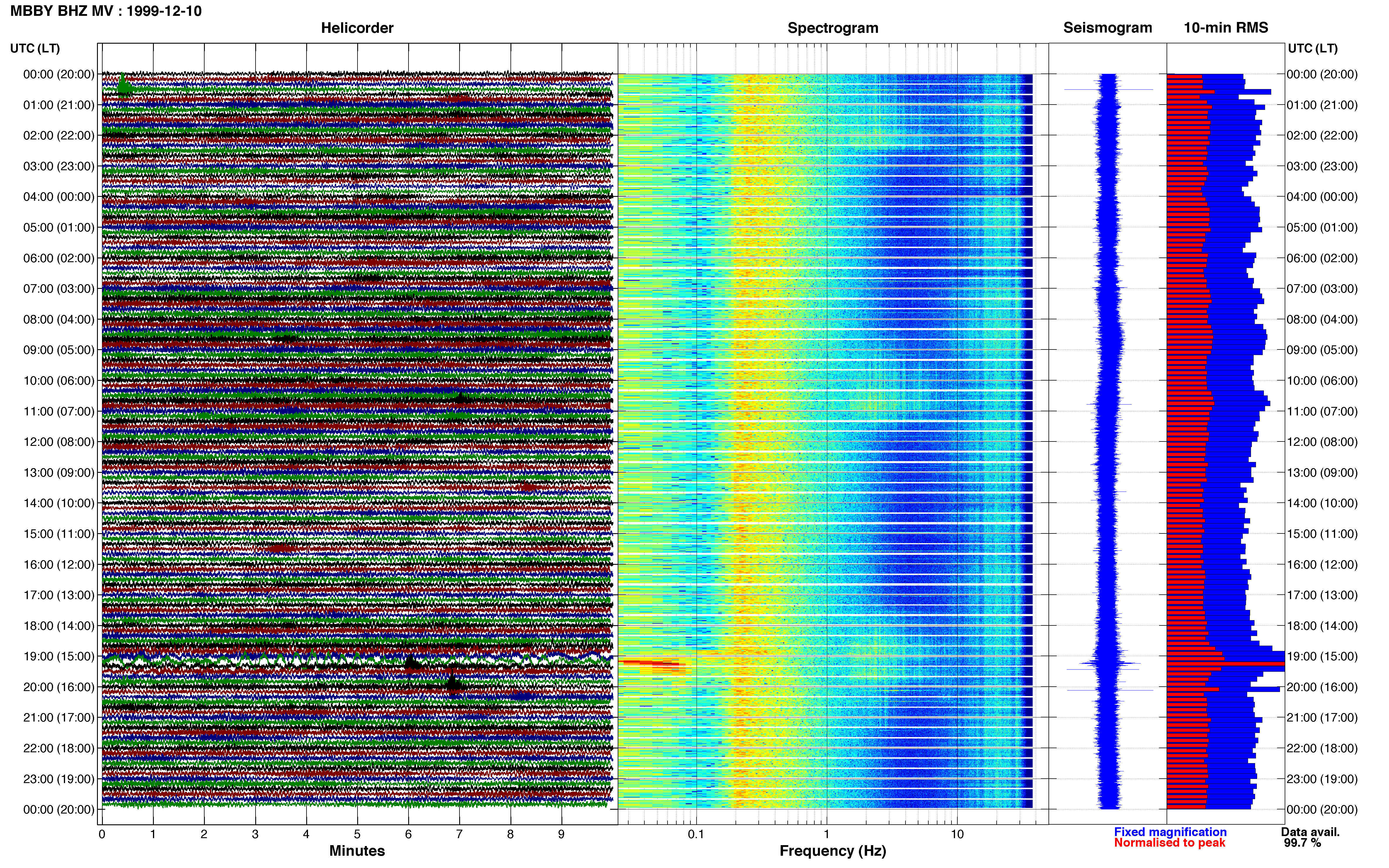This screenshot has width=1389, height=868.
Task: Click left time label '18:00 (14:00)'
Action: click(x=59, y=626)
